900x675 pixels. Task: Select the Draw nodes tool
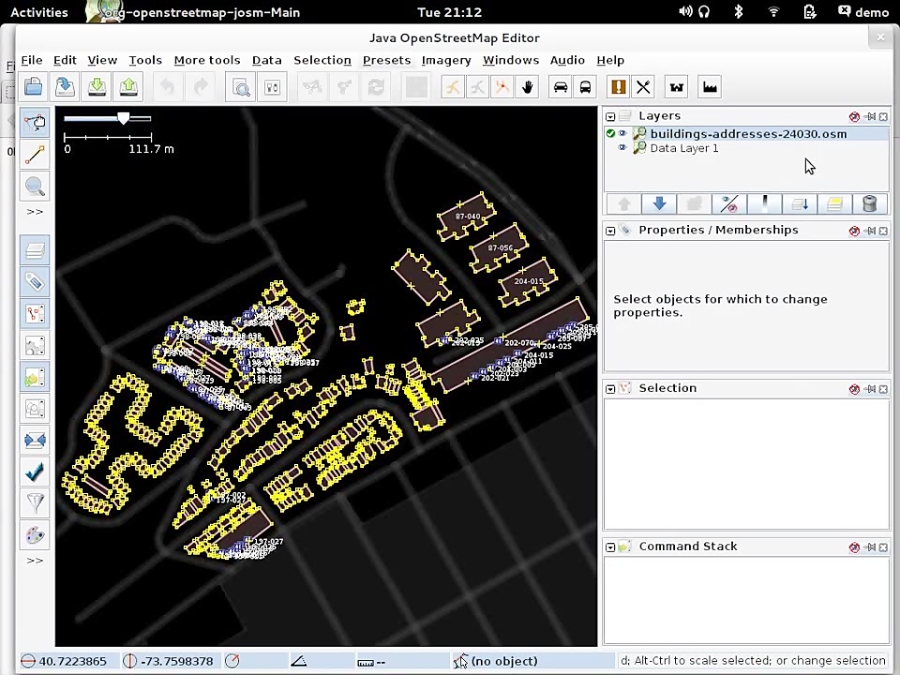34,153
